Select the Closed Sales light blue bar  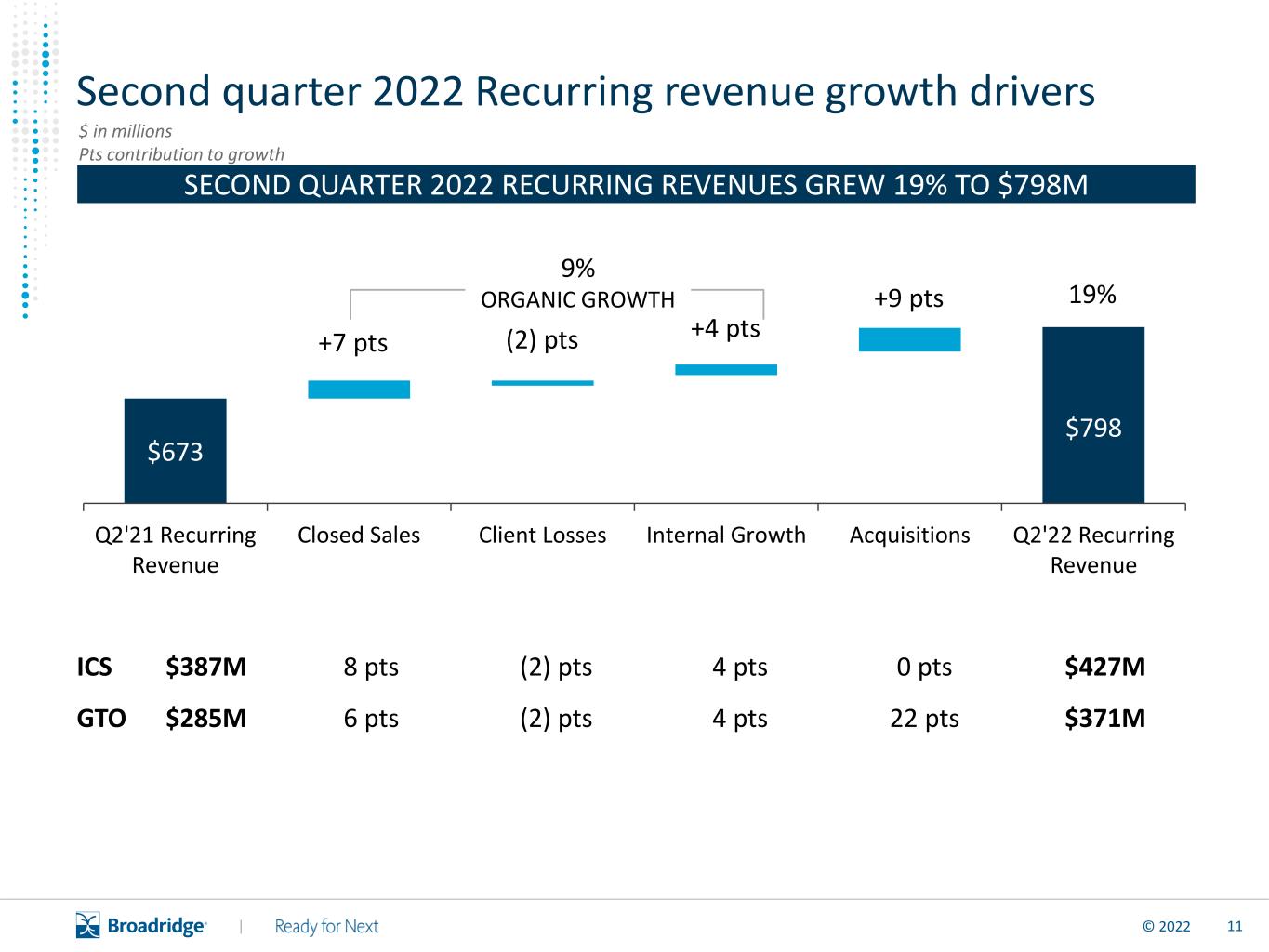(359, 390)
